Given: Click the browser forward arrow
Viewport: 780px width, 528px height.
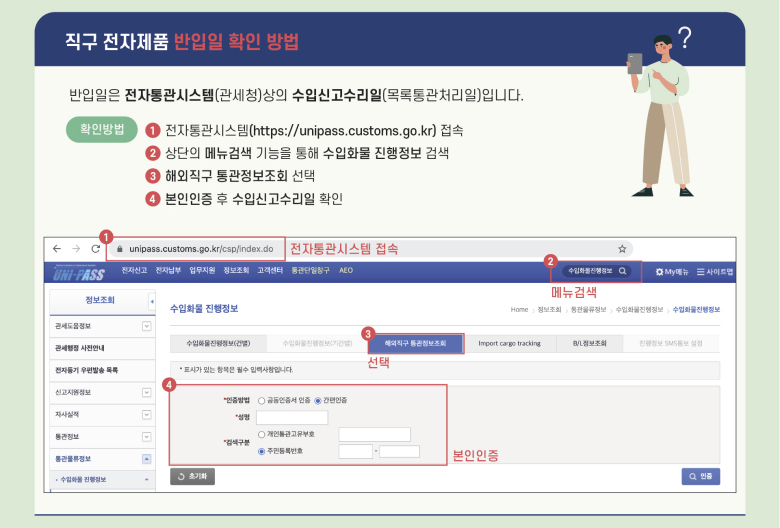Looking at the screenshot, I should click(x=76, y=248).
